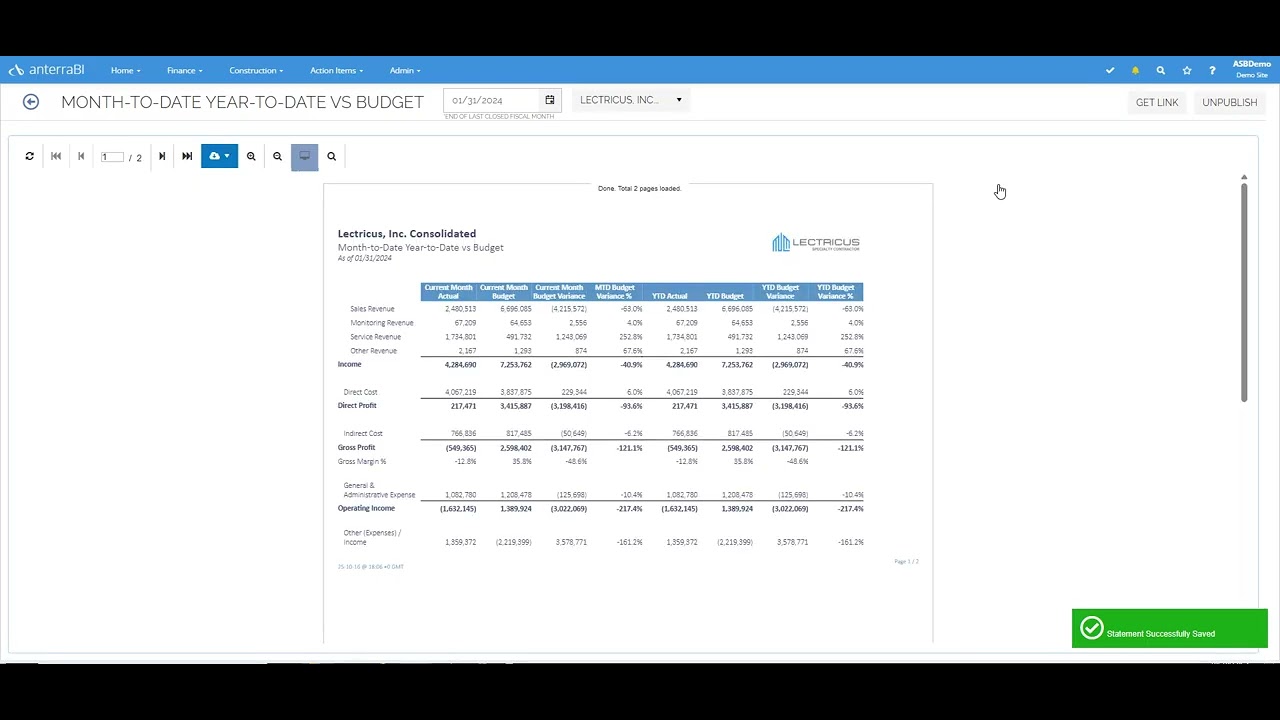This screenshot has width=1280, height=720.
Task: Open the Construction menu
Action: coord(256,71)
